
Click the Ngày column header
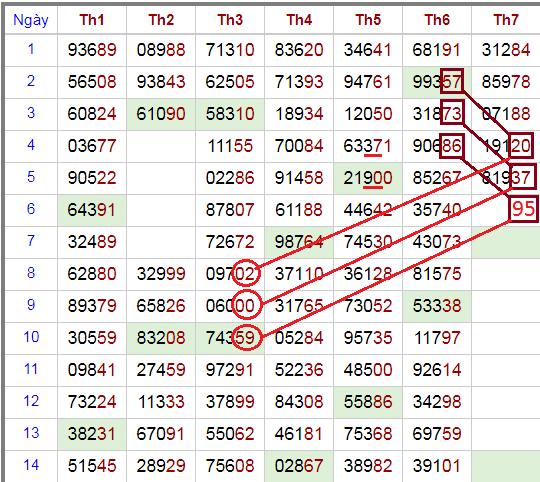pyautogui.click(x=31, y=20)
